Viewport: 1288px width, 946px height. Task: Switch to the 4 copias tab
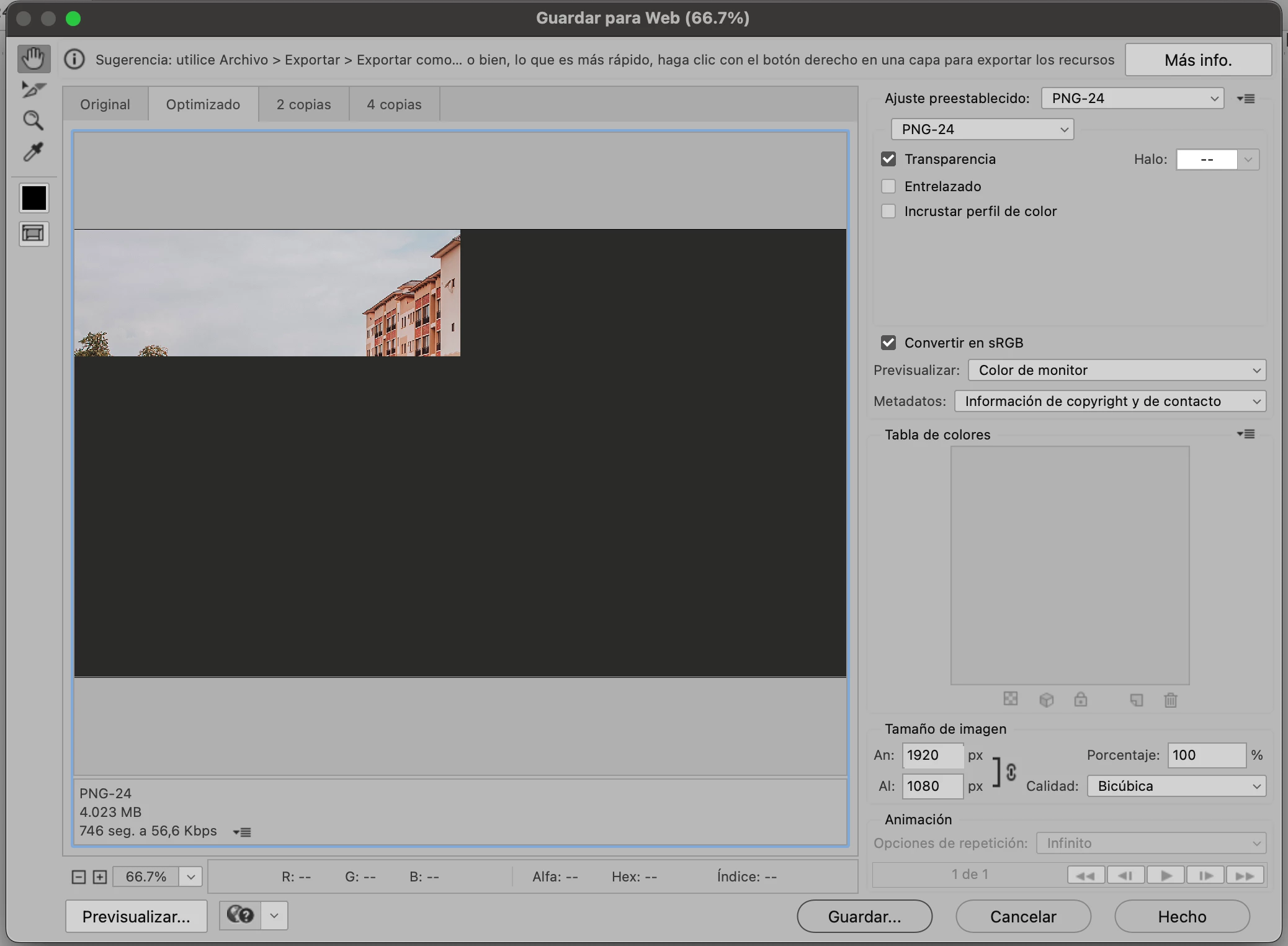click(394, 104)
